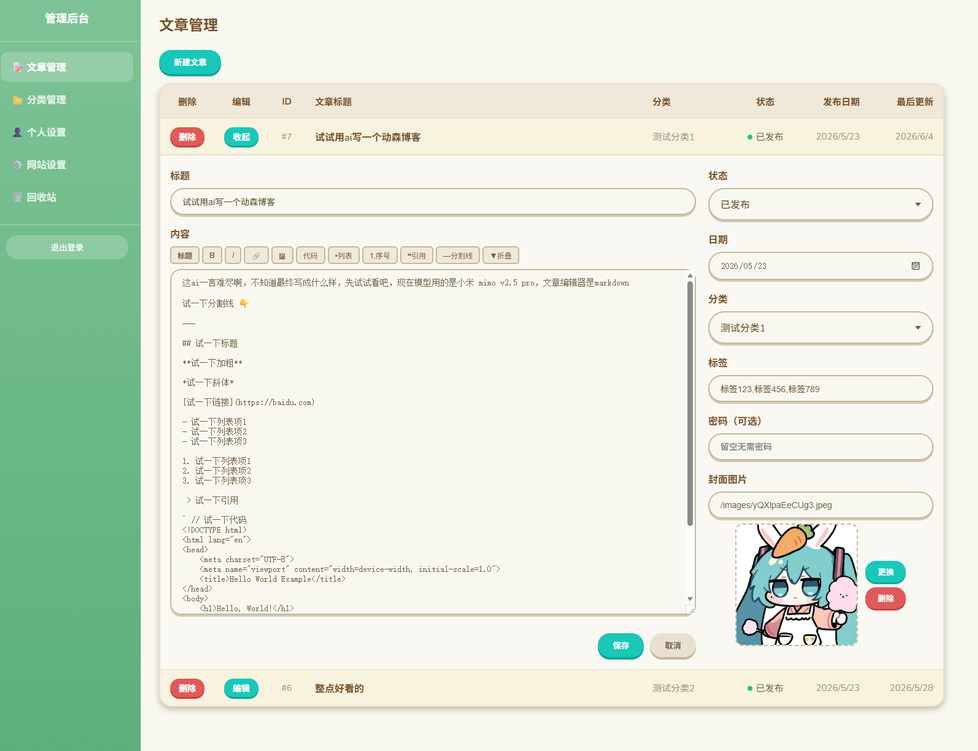Image resolution: width=978 pixels, height=751 pixels.
Task: Insert a code block with the 代码 button
Action: [x=310, y=255]
